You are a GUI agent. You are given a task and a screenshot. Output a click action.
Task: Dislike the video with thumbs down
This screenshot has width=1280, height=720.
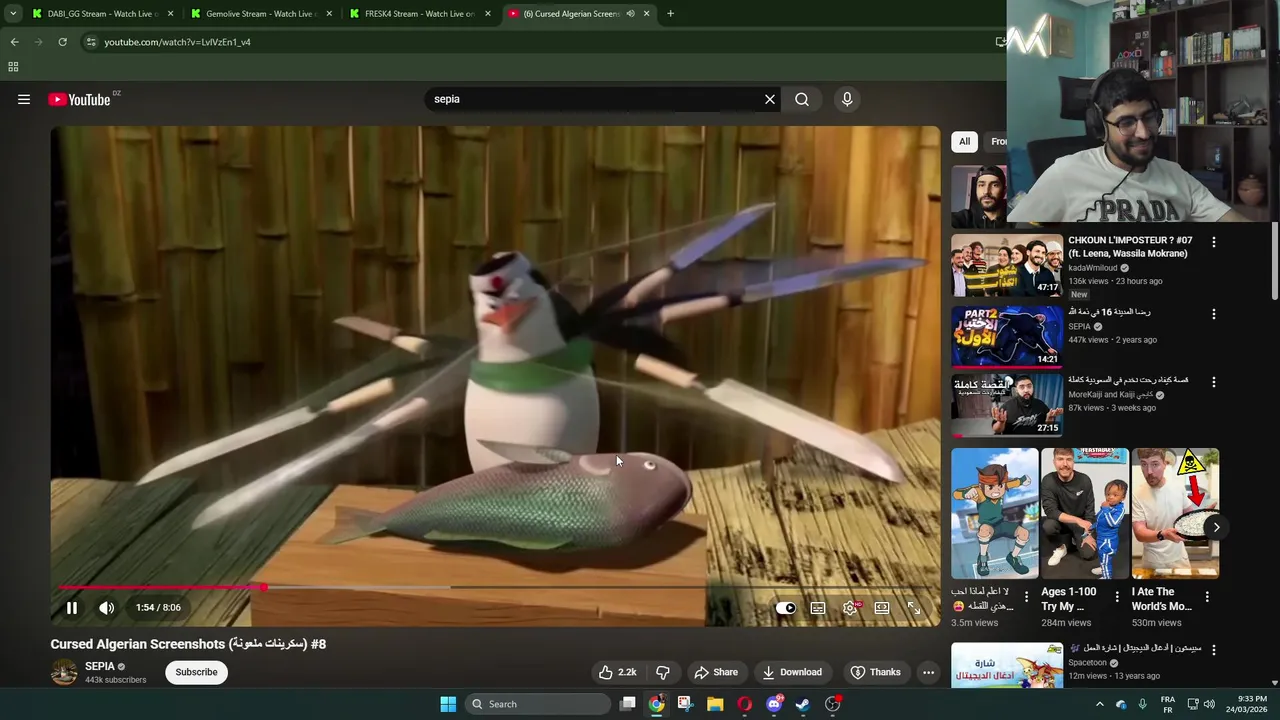[x=662, y=672]
